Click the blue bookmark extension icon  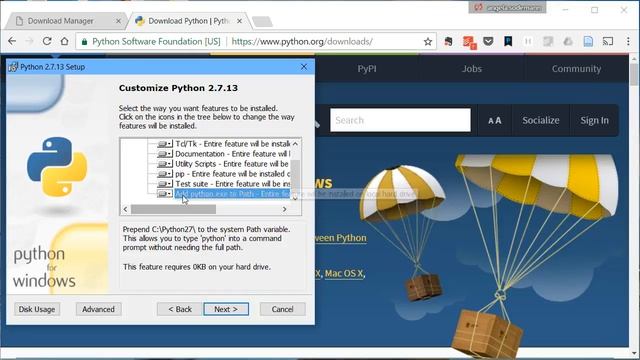click(x=508, y=41)
